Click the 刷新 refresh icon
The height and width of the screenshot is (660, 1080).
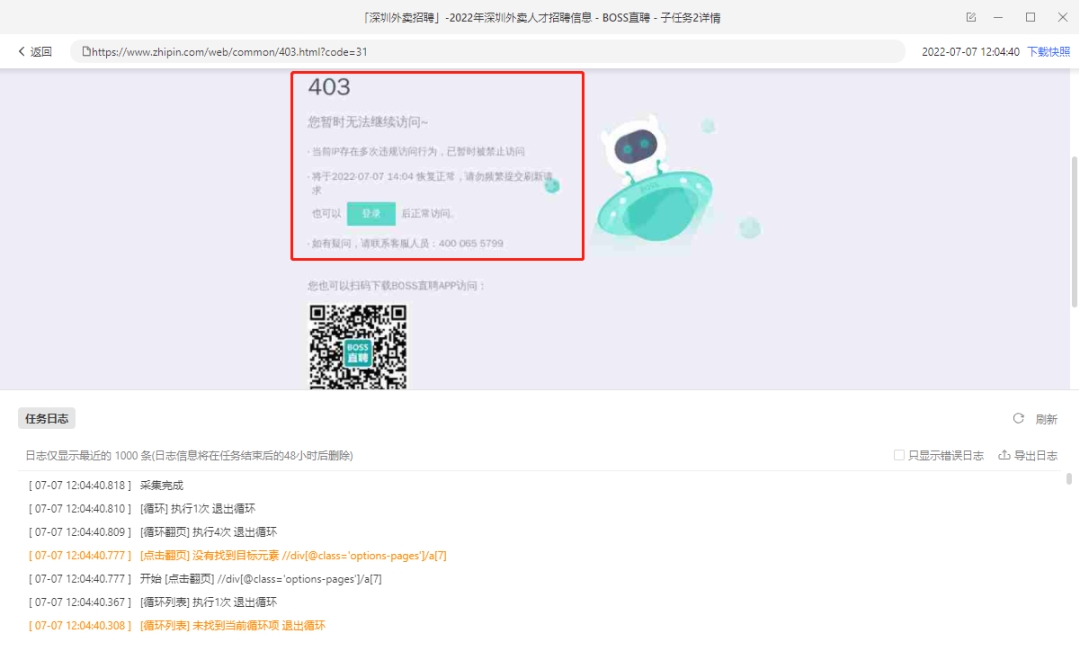pos(1018,419)
